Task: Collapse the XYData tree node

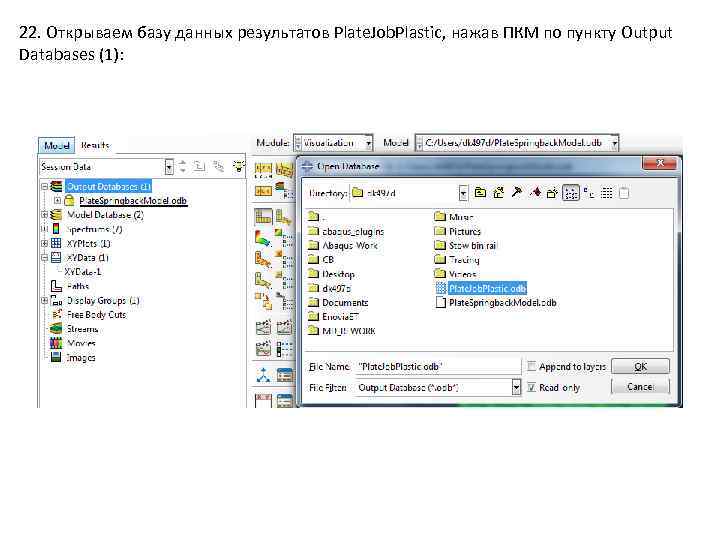Action: point(45,258)
